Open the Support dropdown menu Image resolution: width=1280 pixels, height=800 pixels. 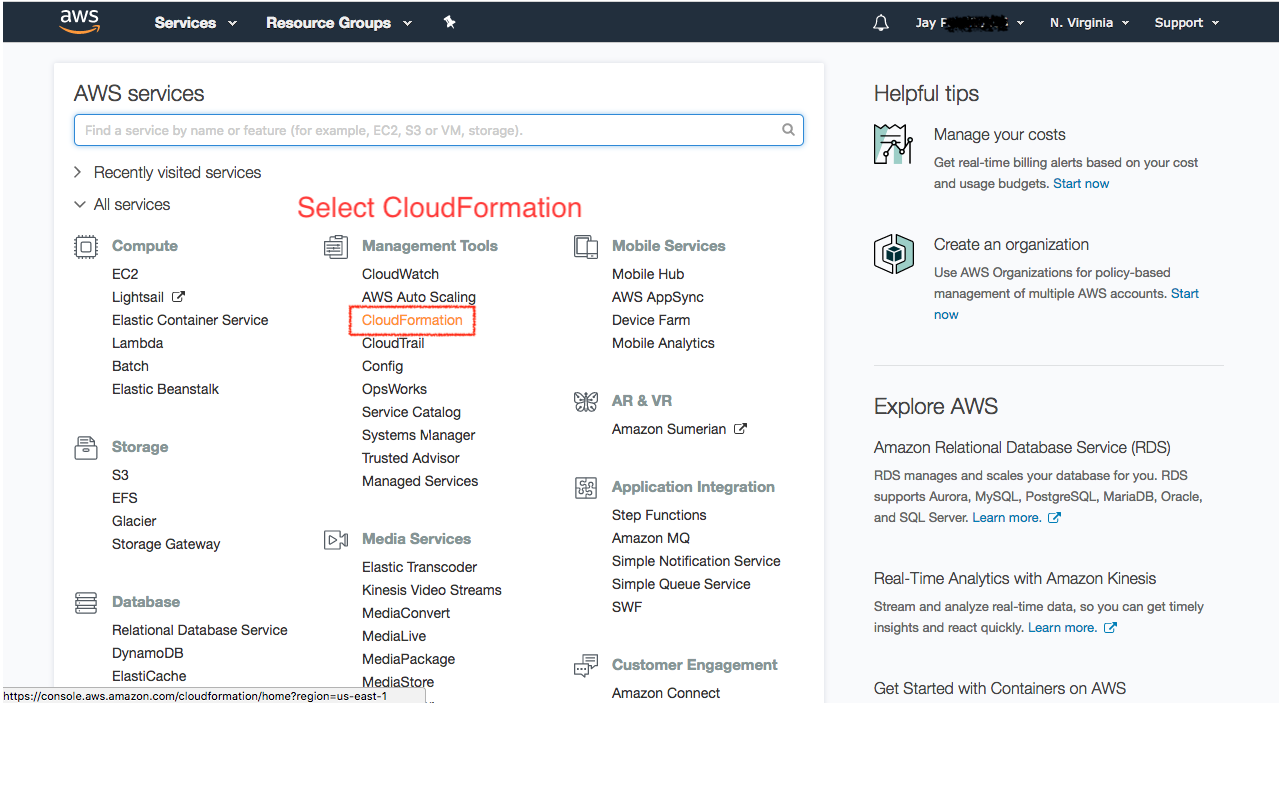point(1187,23)
